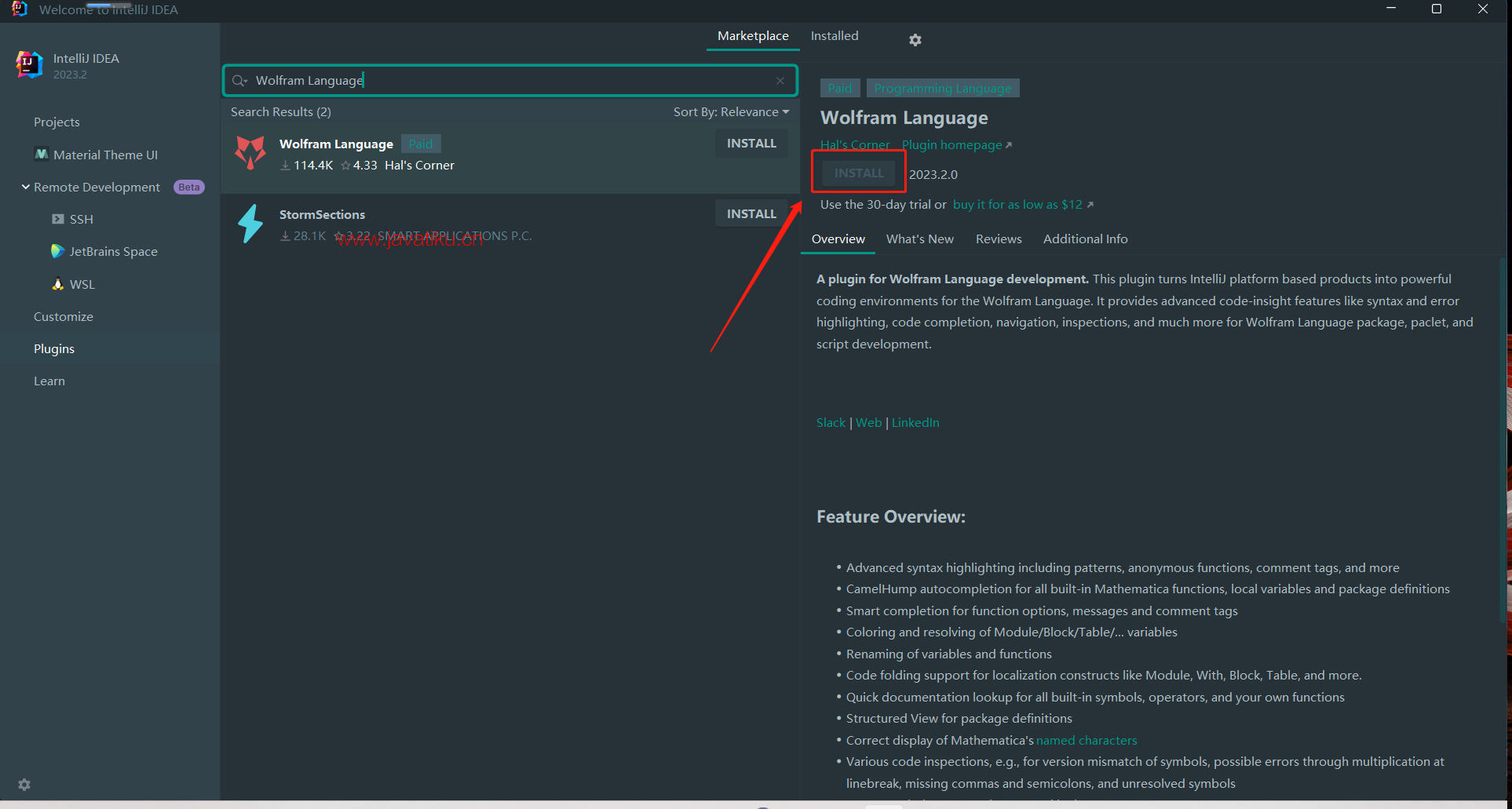Select SSH under Remote Development
Image resolution: width=1512 pixels, height=809 pixels.
[x=81, y=220]
